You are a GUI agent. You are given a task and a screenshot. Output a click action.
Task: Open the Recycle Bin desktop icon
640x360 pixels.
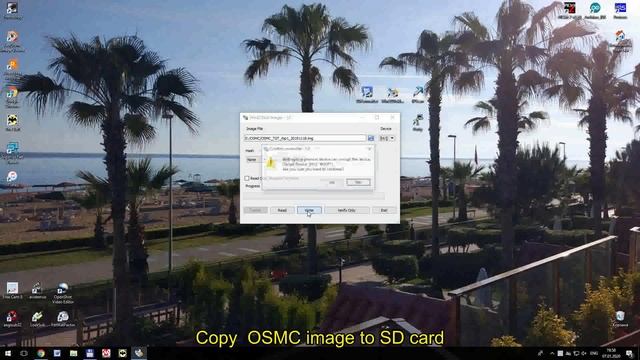coord(620,319)
